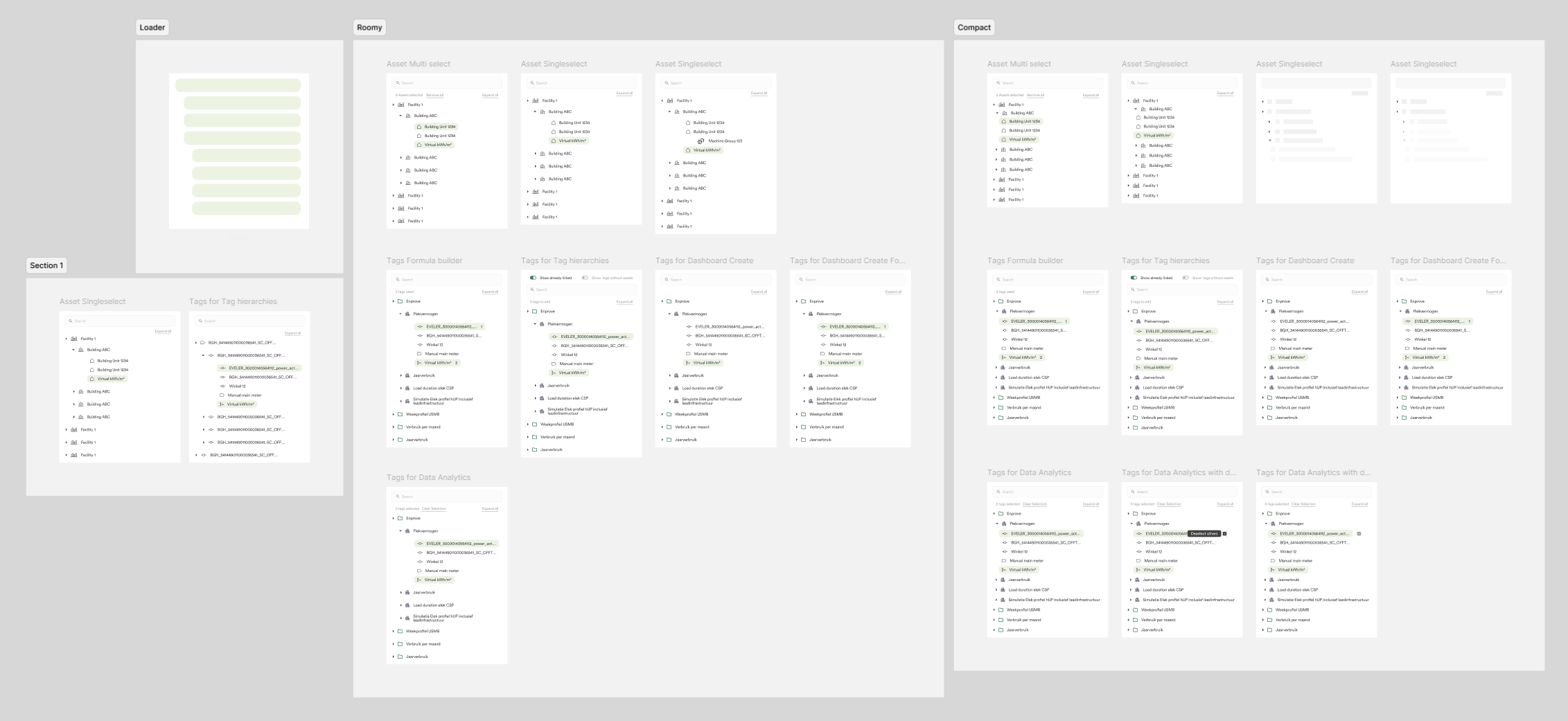
Task: Click Expand all in Compact Tags Formula builder
Action: (x=1091, y=292)
